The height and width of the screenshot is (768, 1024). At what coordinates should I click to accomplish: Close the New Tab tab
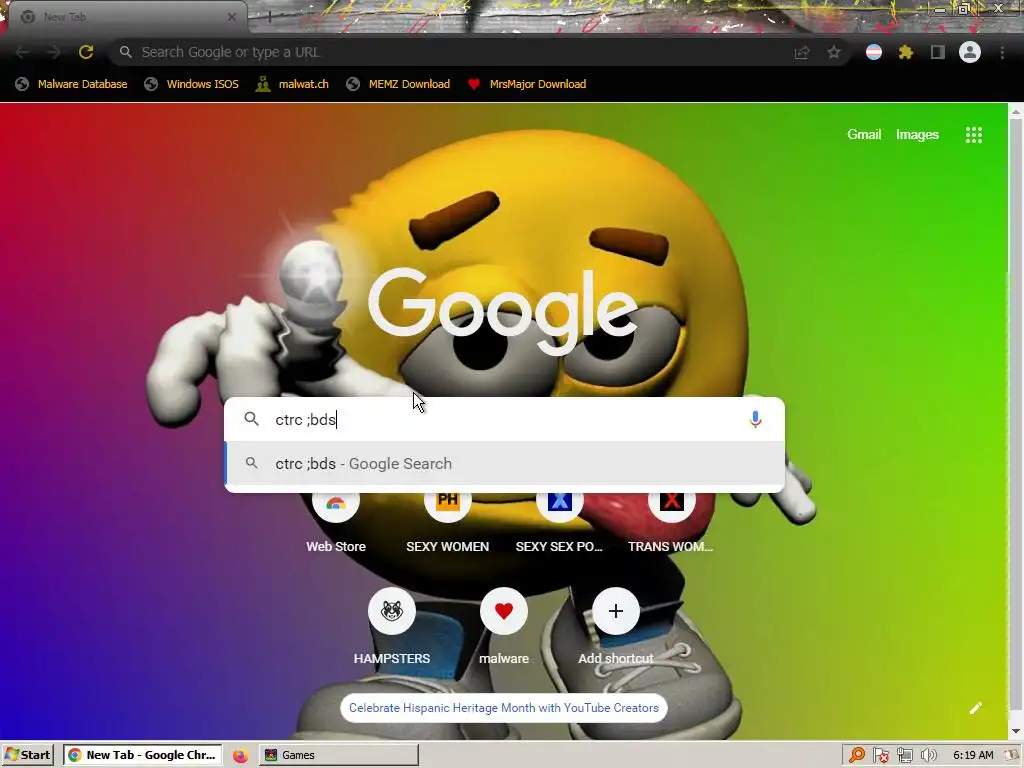[x=231, y=17]
